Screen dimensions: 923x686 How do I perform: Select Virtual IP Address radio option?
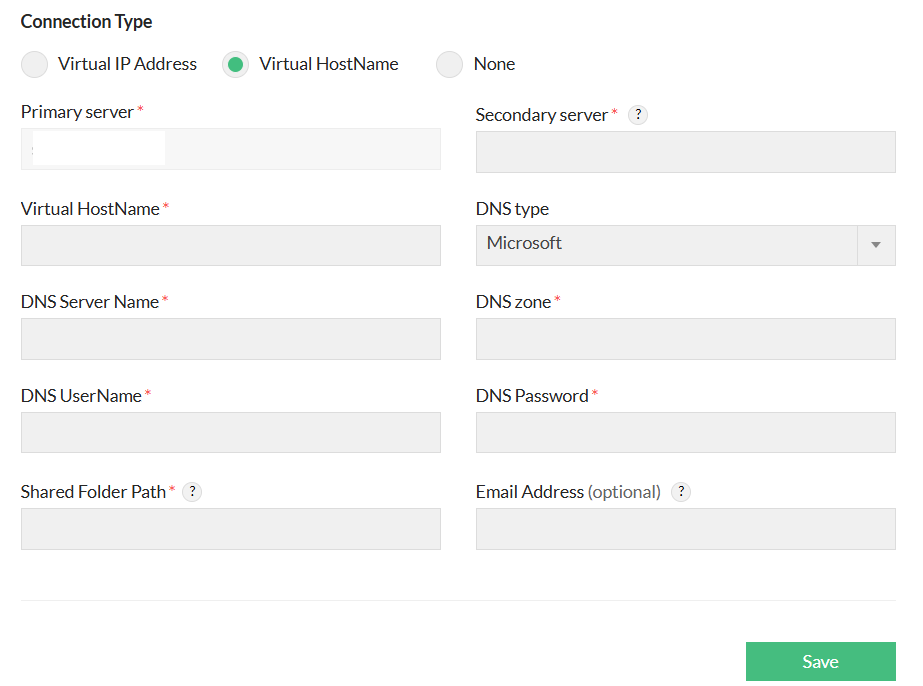[x=35, y=65]
